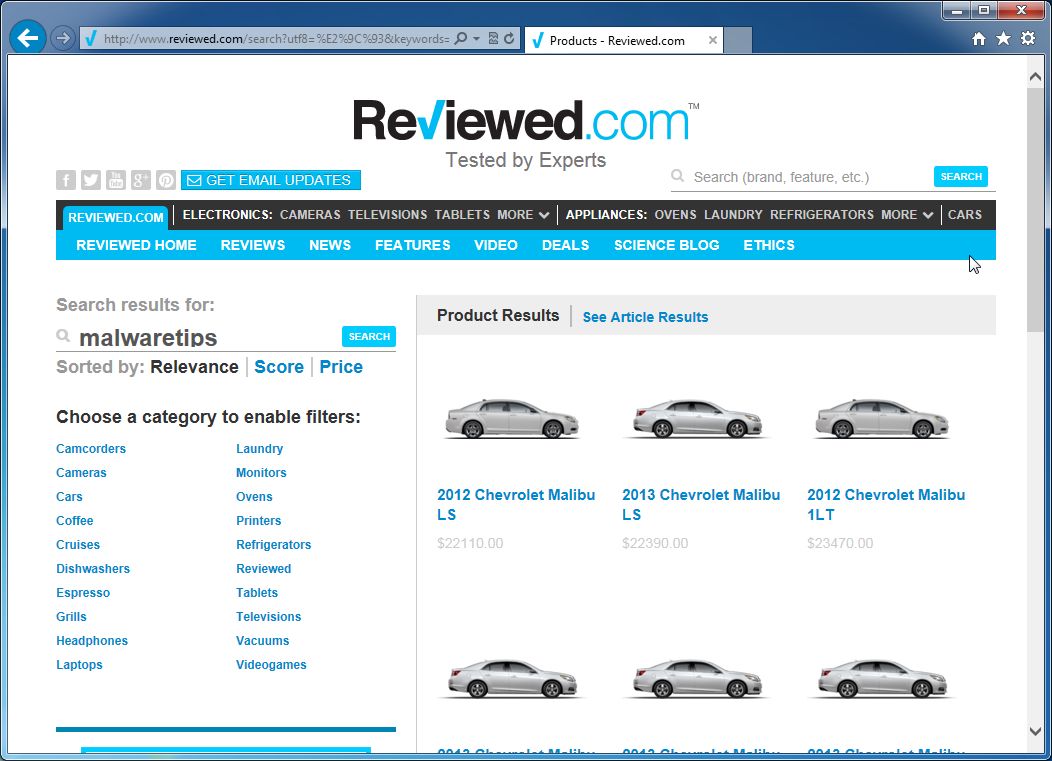
Task: Open REVIEWS section
Action: point(253,245)
